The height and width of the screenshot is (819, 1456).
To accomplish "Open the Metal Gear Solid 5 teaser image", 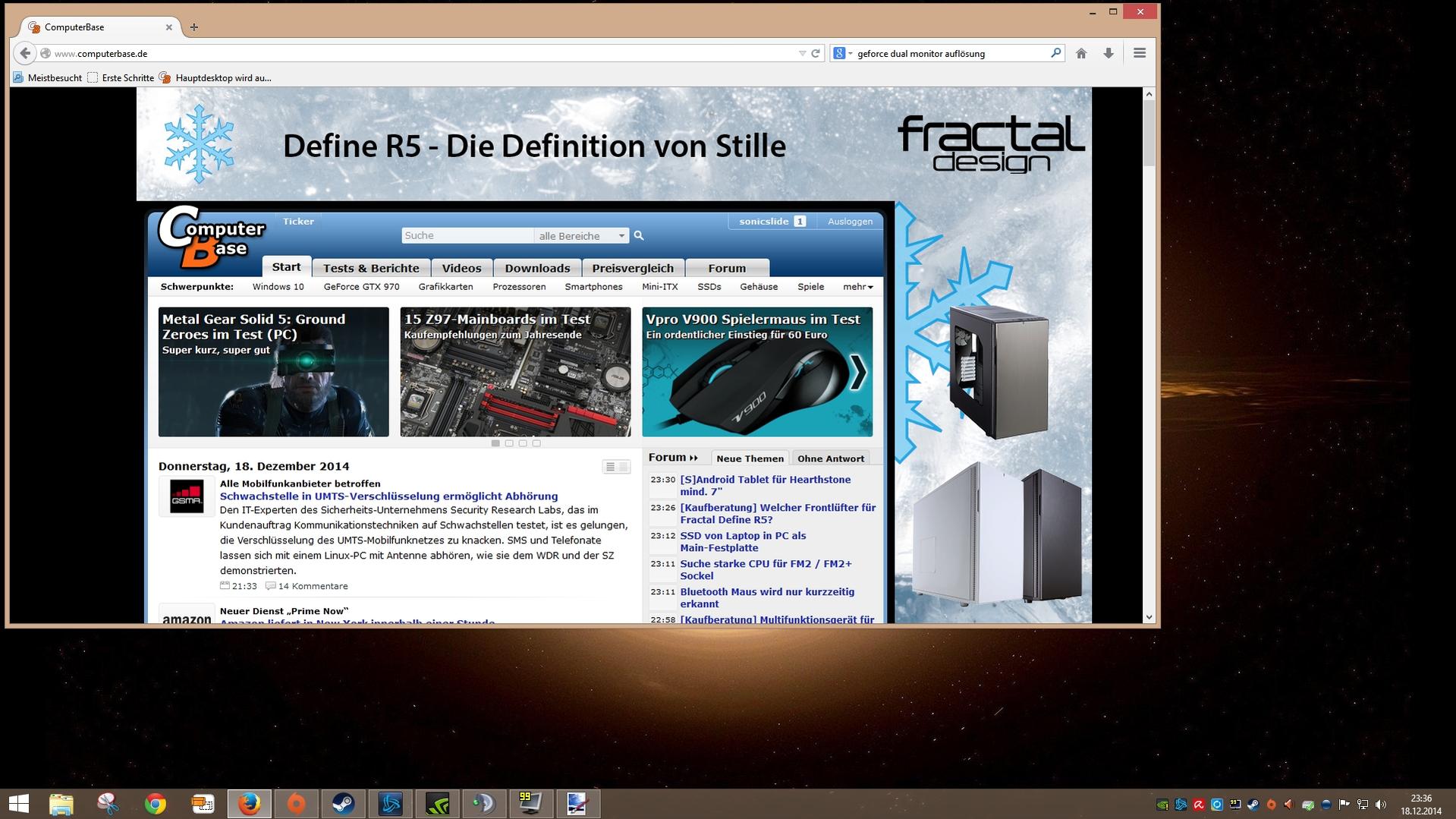I will [x=273, y=372].
